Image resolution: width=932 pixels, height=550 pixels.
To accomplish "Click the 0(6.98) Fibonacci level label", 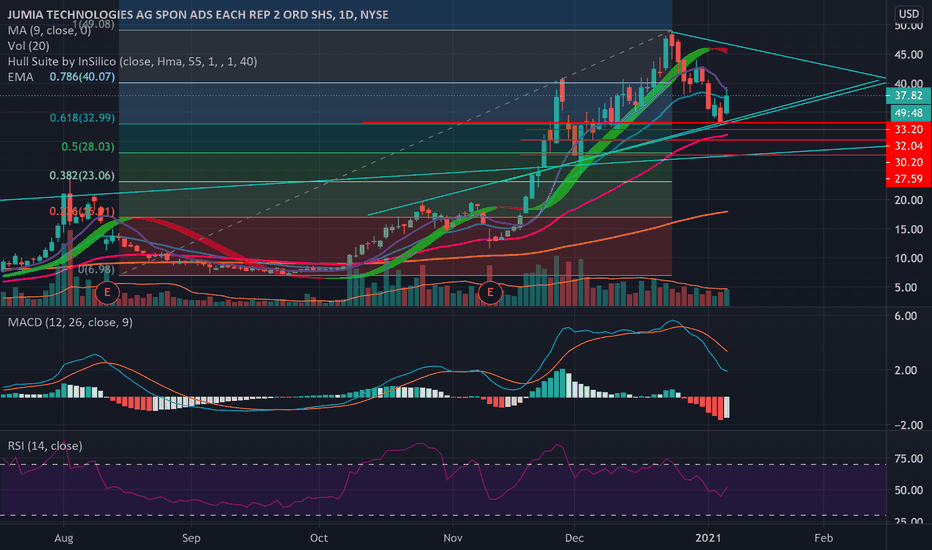I will 96,269.
